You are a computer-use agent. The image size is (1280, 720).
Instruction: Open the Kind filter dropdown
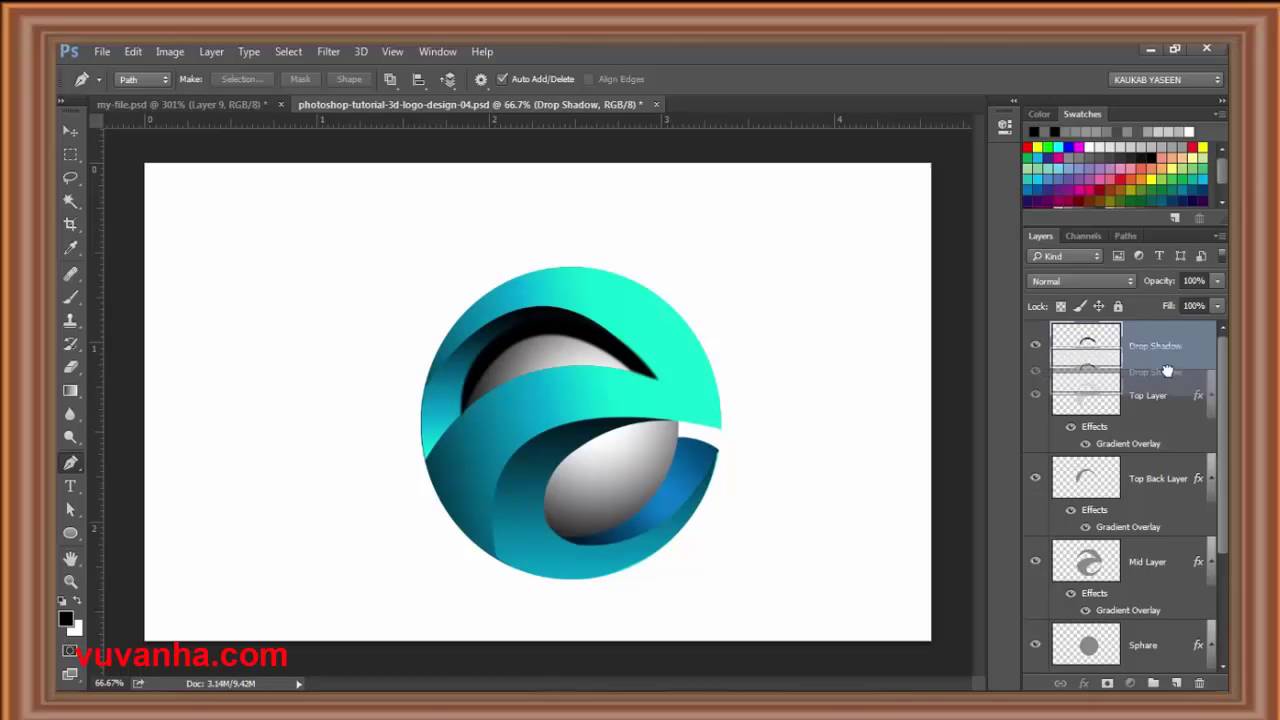[x=1064, y=256]
